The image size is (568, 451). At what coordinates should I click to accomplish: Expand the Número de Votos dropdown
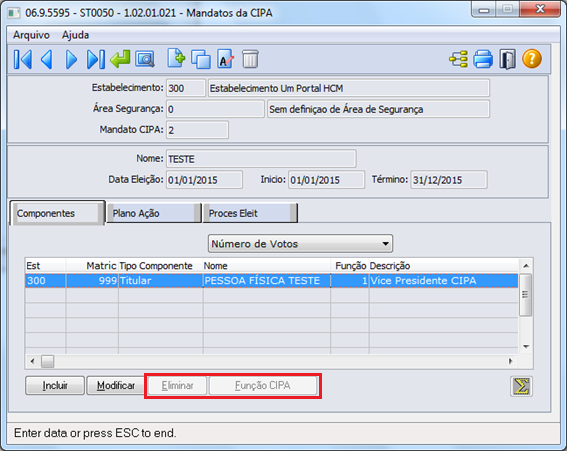pos(300,243)
